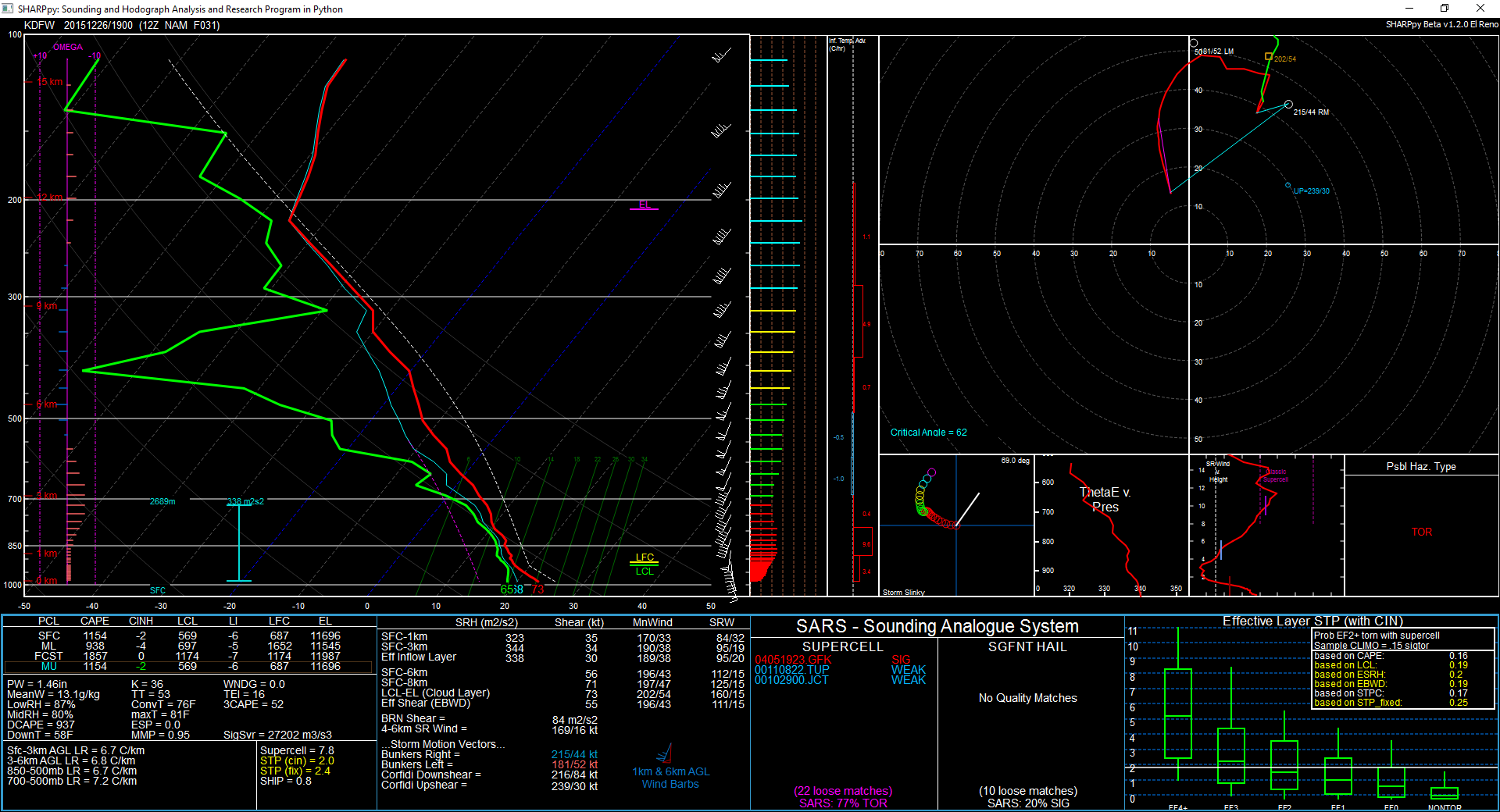
Task: Maximize or restore the SHARPpy window
Action: (x=1444, y=9)
